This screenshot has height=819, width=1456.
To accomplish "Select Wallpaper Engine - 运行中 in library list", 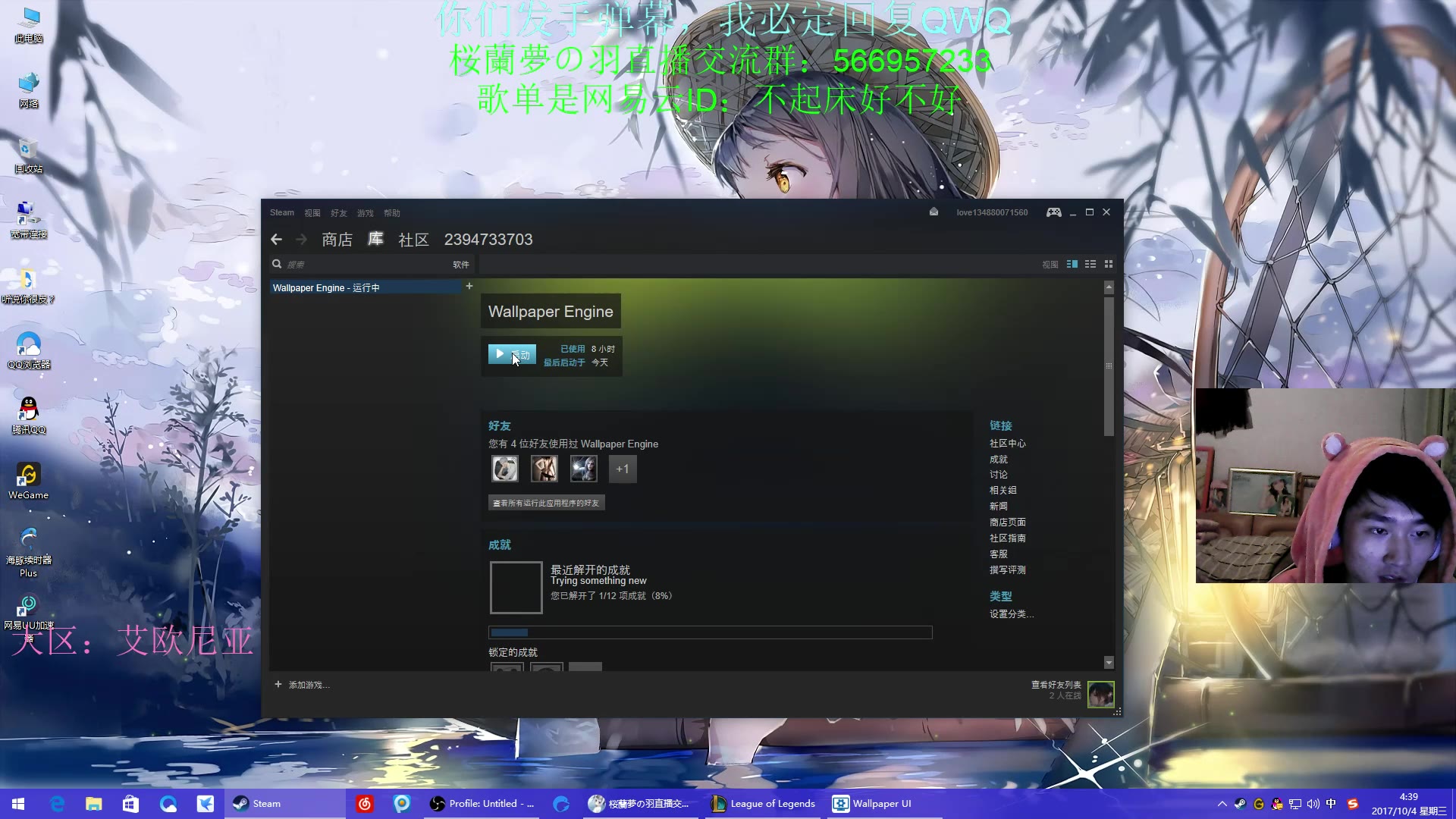I will (x=366, y=287).
